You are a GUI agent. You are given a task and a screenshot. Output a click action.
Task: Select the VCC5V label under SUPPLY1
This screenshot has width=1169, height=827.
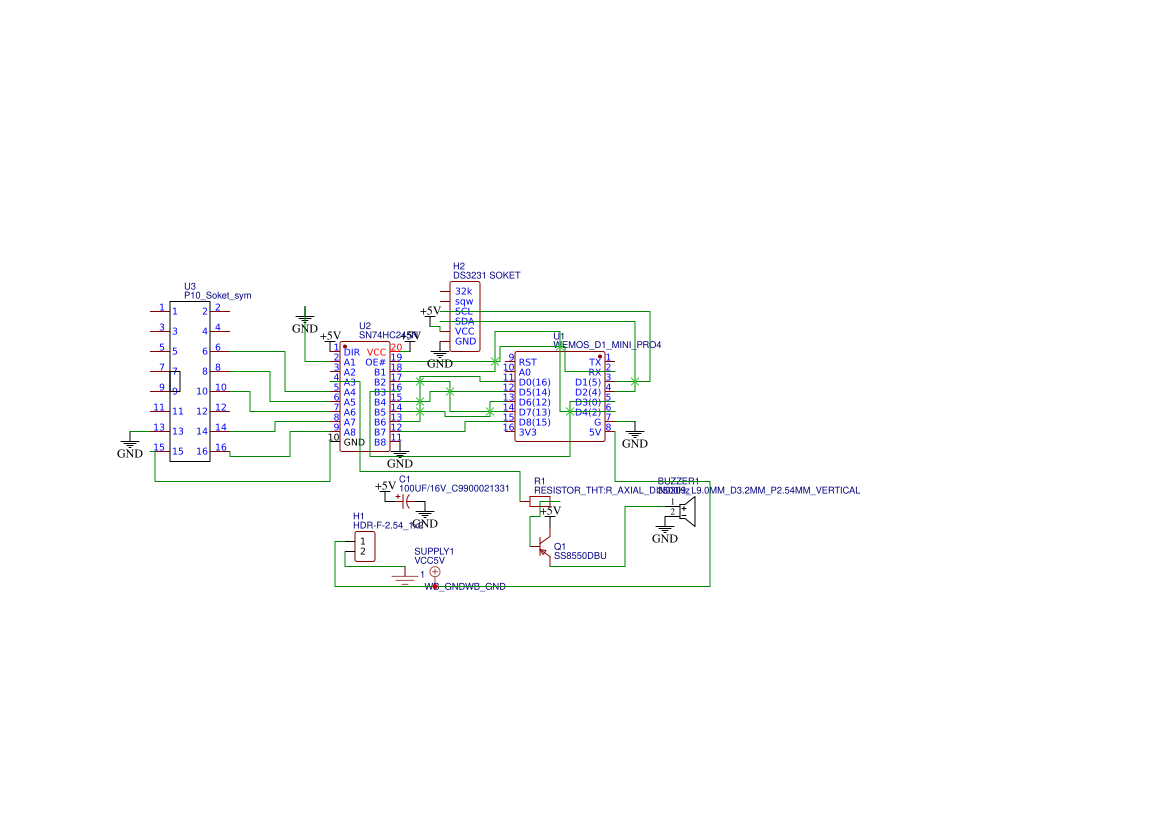(429, 561)
